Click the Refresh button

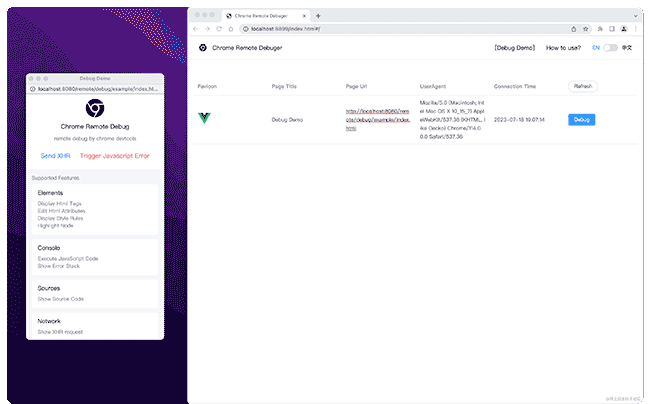[x=583, y=86]
